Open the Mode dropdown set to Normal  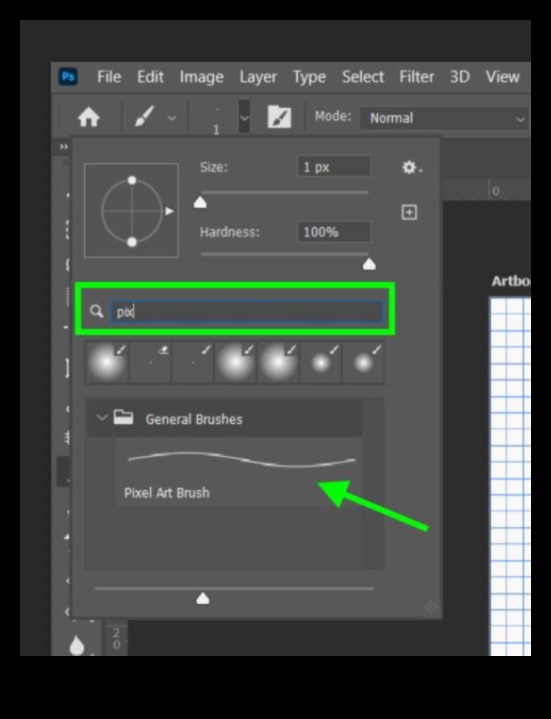444,118
